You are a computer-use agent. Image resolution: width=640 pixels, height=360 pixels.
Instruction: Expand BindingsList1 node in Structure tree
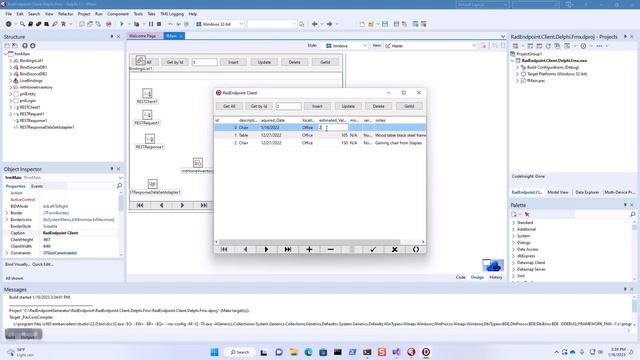[x=11, y=61]
